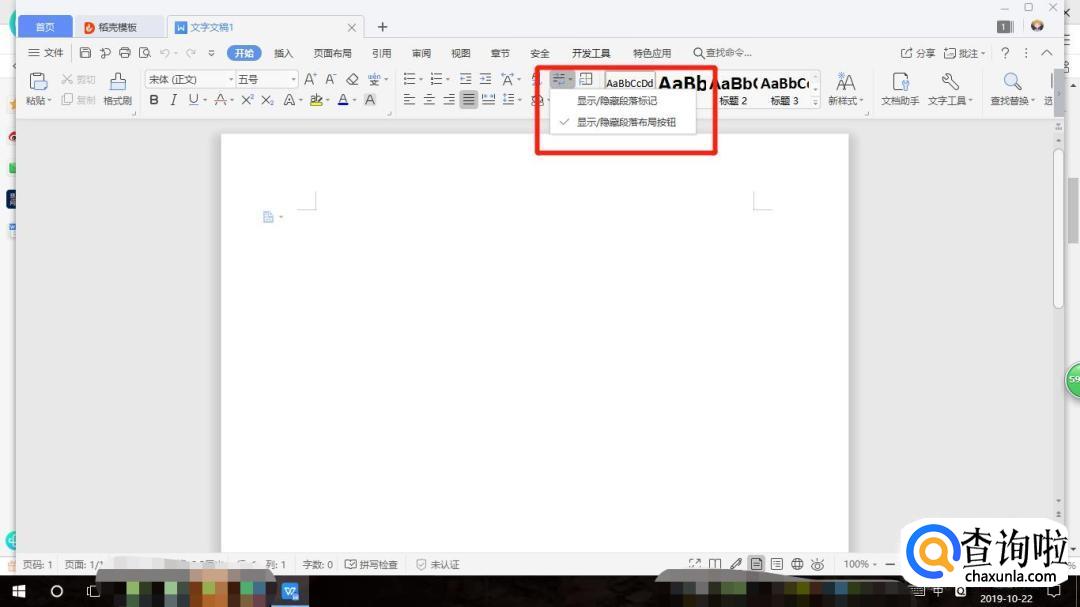Switch to 插入 ribbon tab
Screen dimensions: 1080x607
click(x=283, y=53)
